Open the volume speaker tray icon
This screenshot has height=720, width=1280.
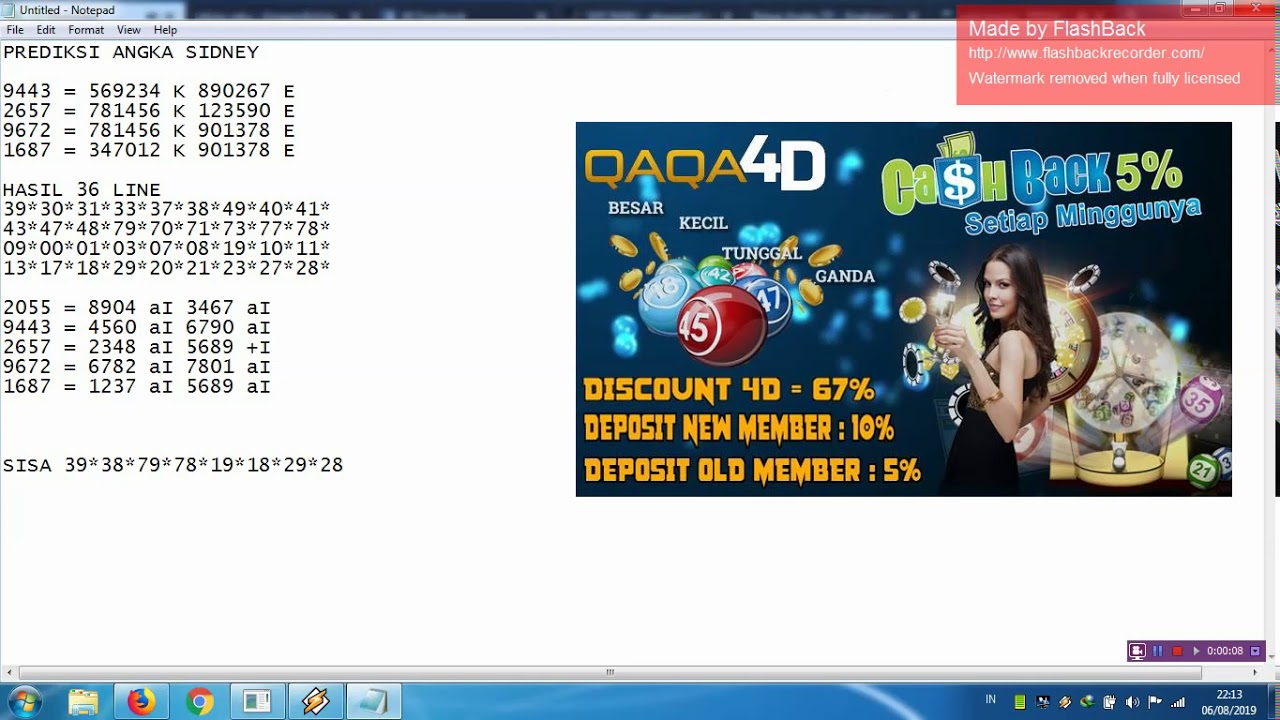(1132, 702)
